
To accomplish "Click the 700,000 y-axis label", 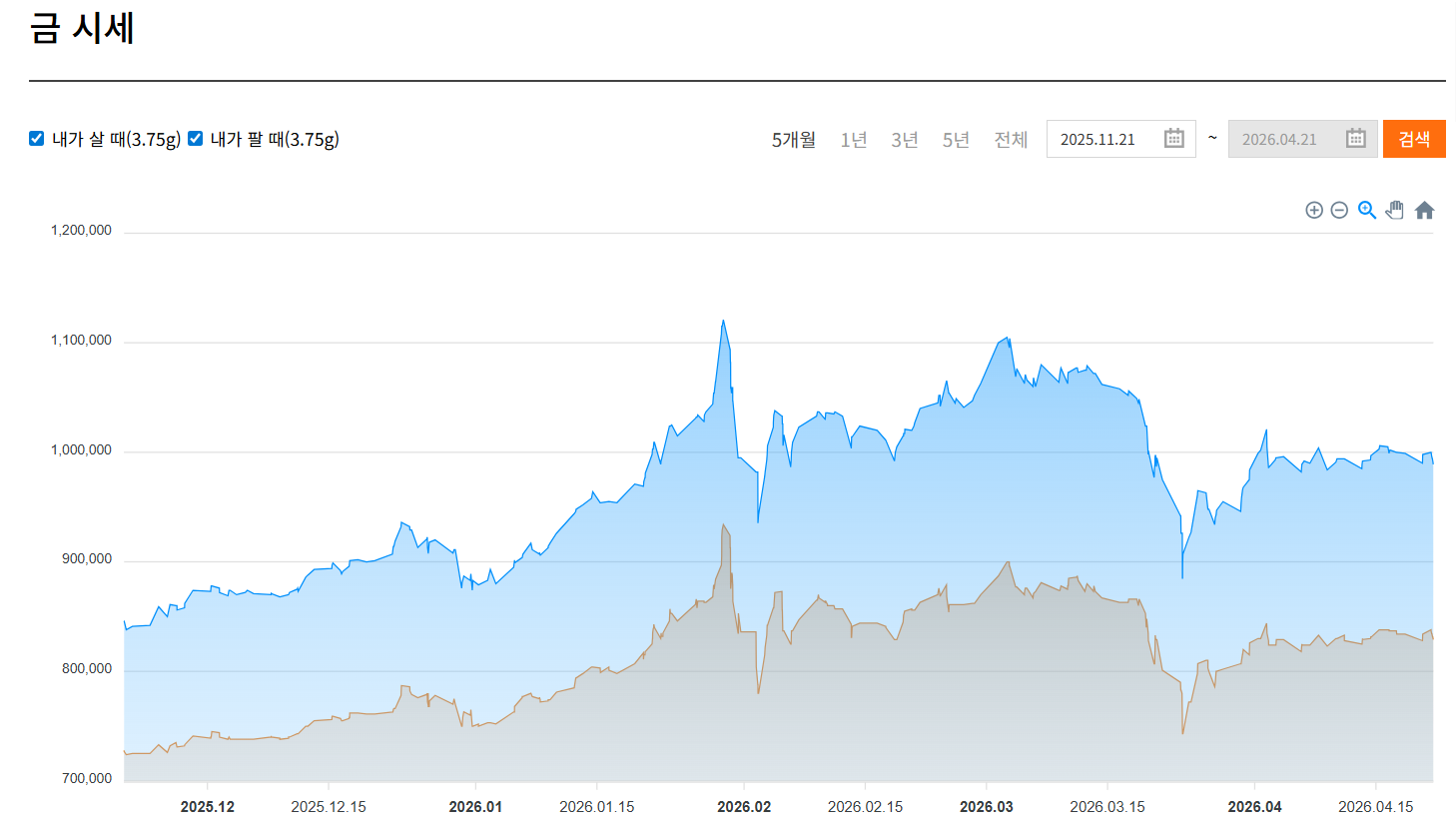I will (87, 779).
